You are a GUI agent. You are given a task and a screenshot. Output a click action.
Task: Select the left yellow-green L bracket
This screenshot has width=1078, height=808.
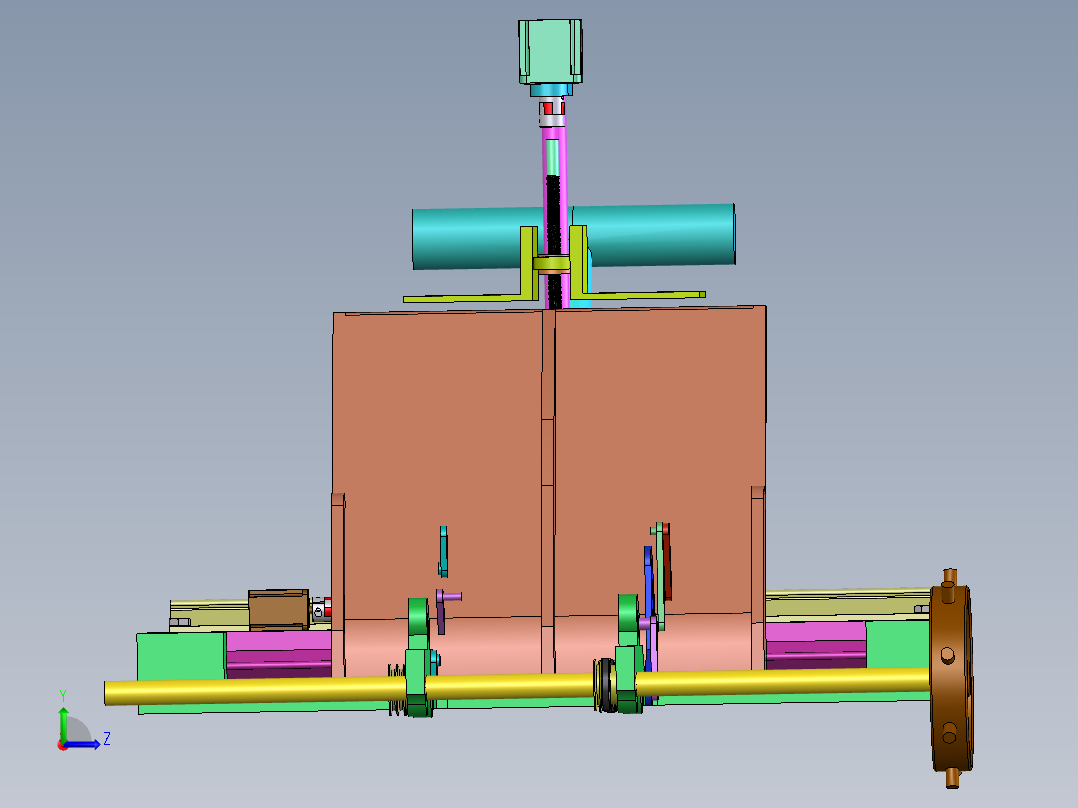point(528,265)
